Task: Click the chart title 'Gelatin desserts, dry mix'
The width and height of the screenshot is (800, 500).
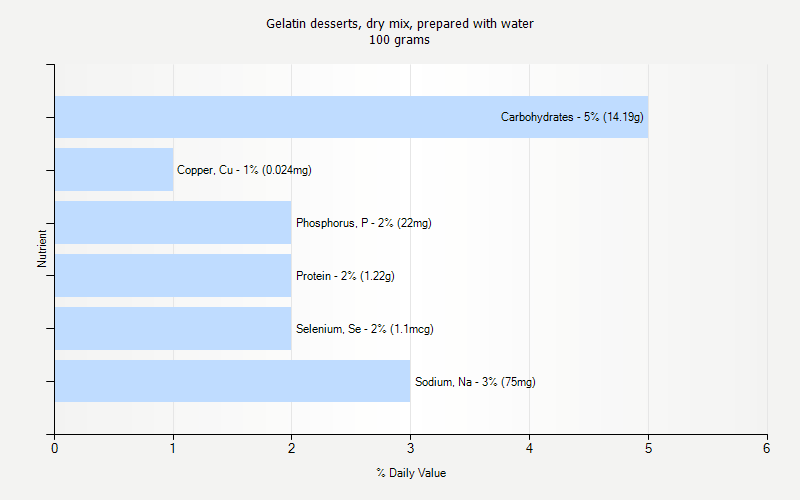Action: [x=400, y=24]
